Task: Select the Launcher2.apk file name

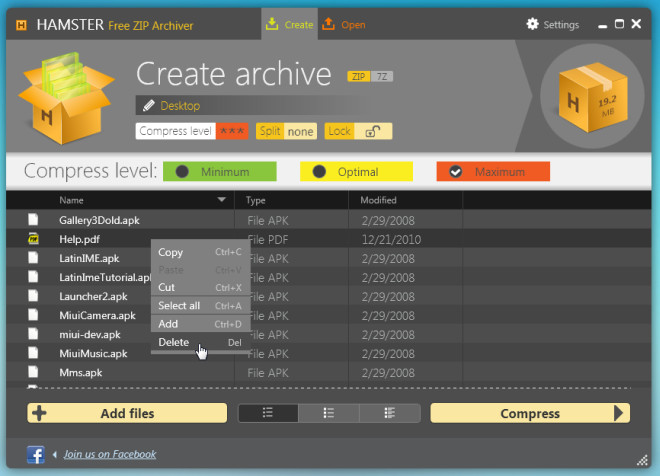Action: pos(93,296)
